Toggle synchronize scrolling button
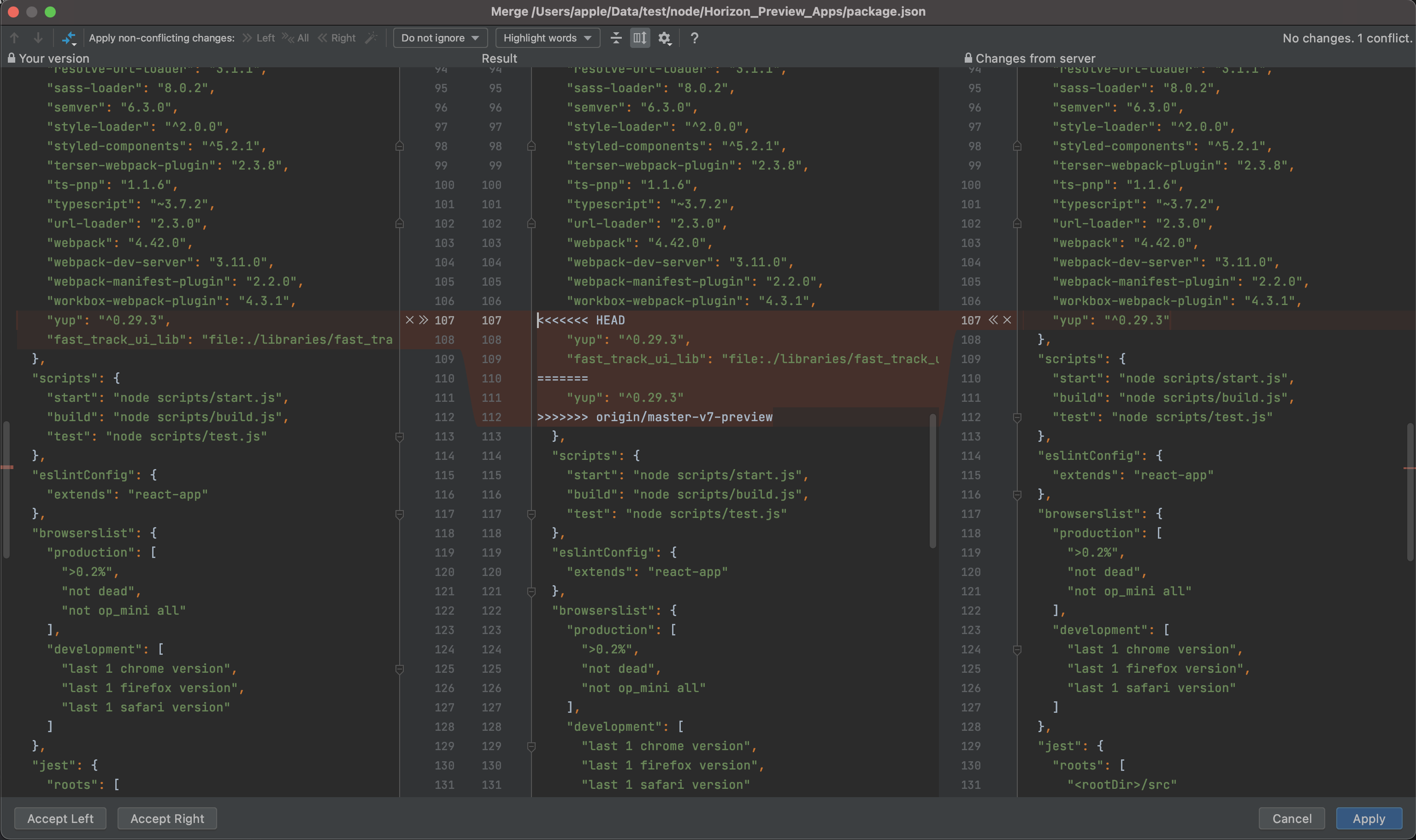 pos(640,38)
